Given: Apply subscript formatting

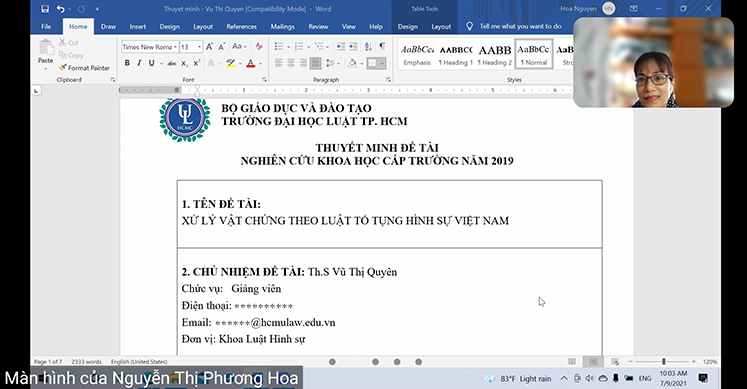Looking at the screenshot, I should click(184, 63).
